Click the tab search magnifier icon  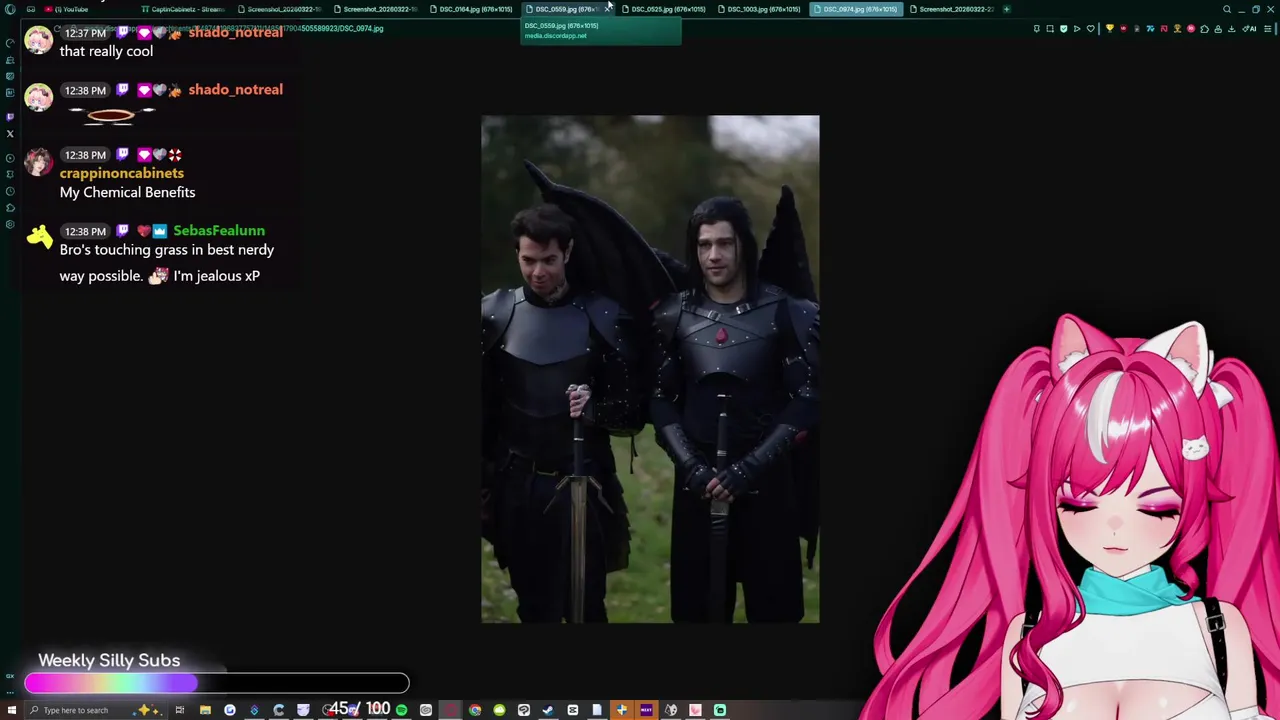pyautogui.click(x=1227, y=9)
